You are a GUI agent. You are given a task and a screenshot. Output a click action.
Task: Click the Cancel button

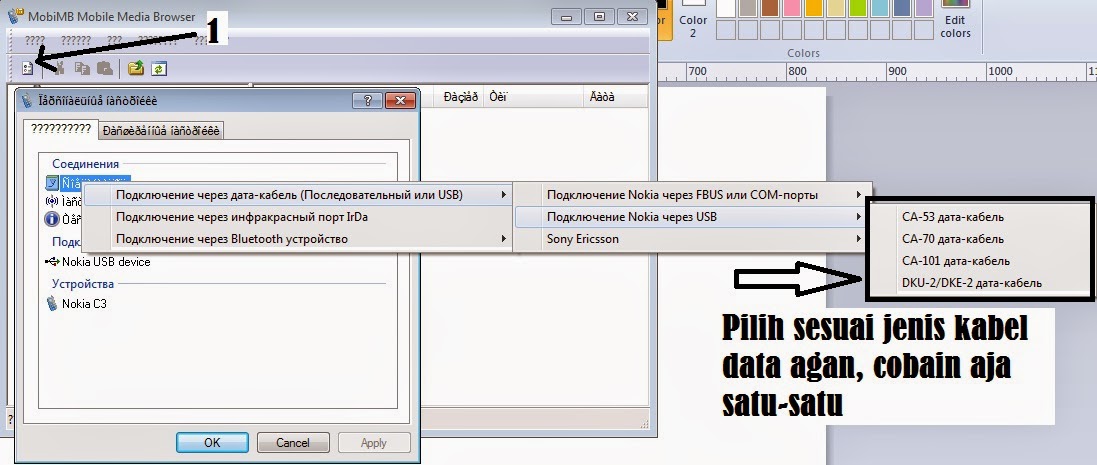293,443
